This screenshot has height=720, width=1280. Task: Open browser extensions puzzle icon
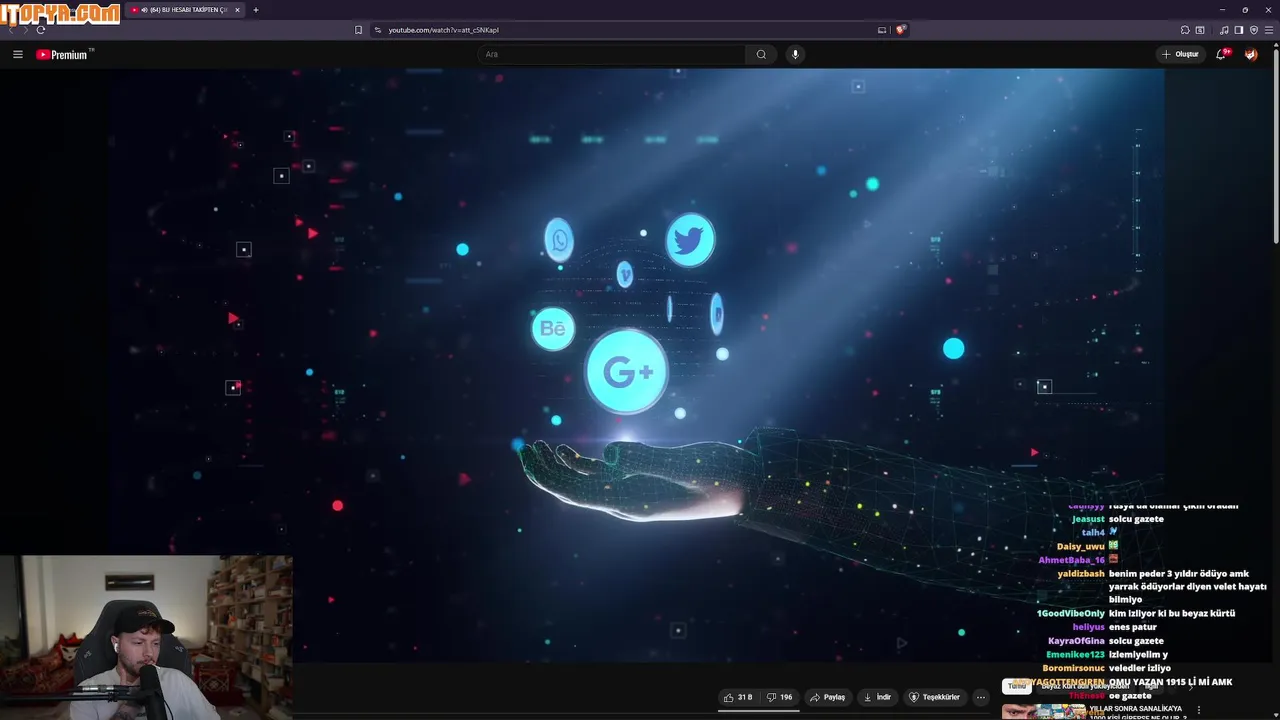pos(1185,30)
